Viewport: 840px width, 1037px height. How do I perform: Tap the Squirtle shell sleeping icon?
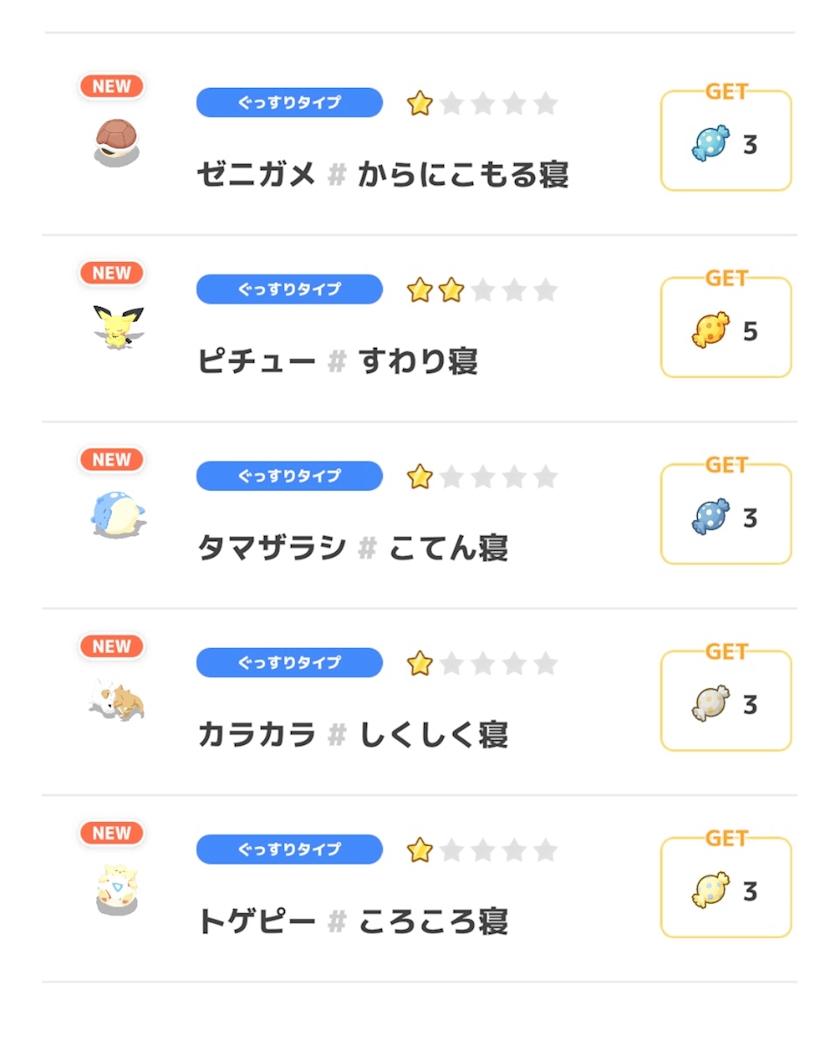click(x=116, y=141)
